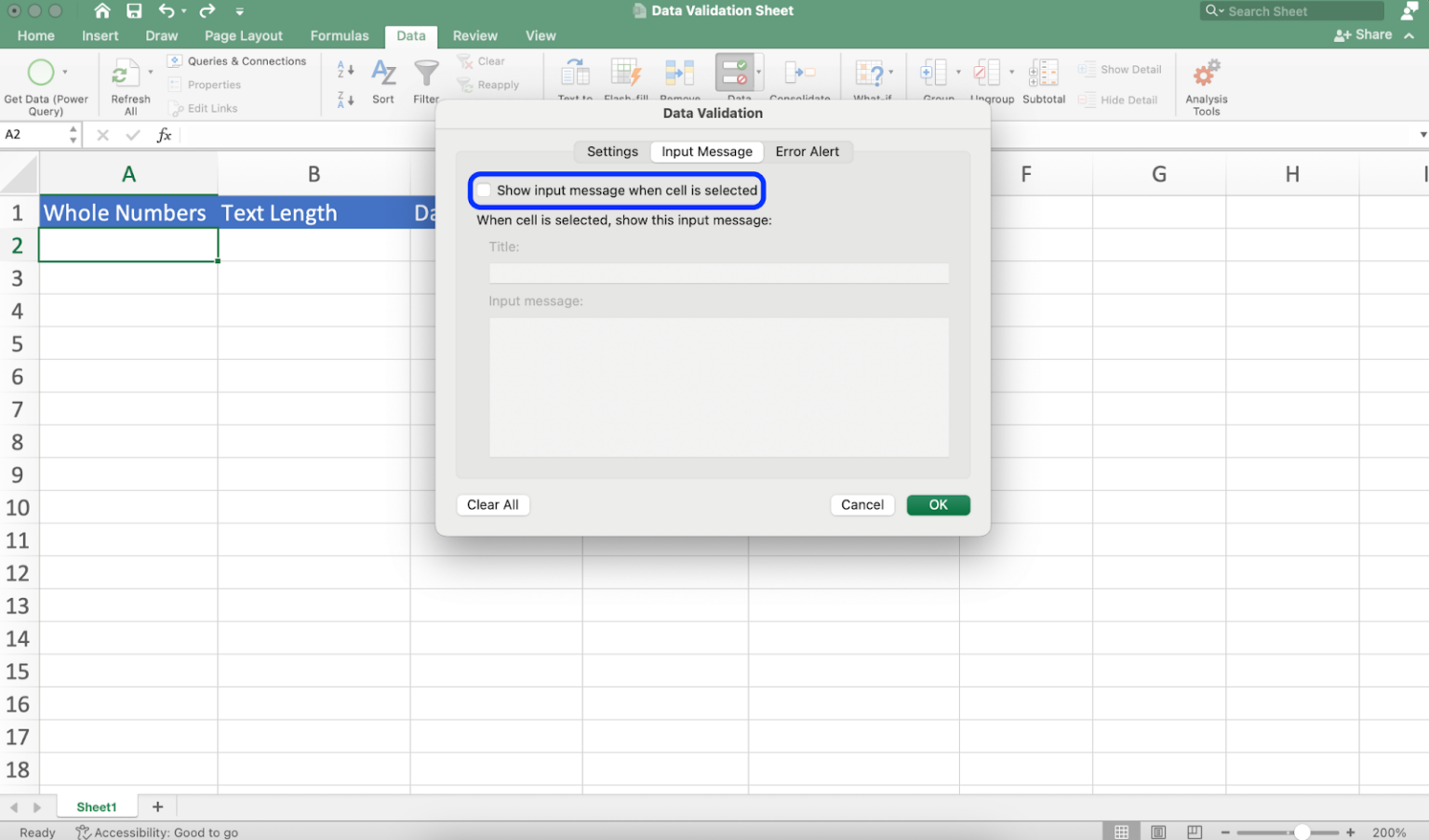The width and height of the screenshot is (1429, 840).
Task: Click the Flash-fill icon
Action: coord(626,72)
